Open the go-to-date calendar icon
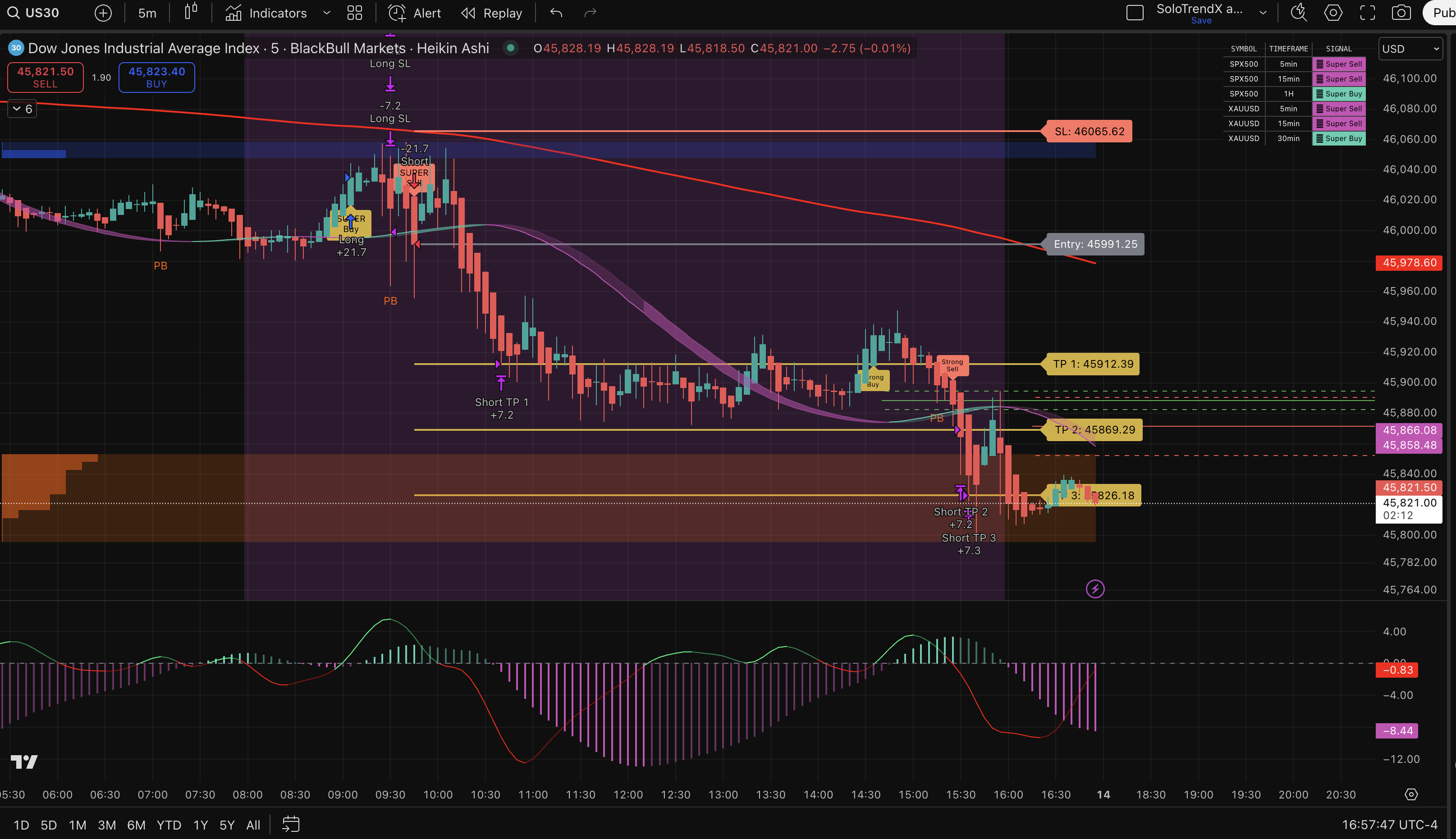The image size is (1456, 839). [290, 825]
